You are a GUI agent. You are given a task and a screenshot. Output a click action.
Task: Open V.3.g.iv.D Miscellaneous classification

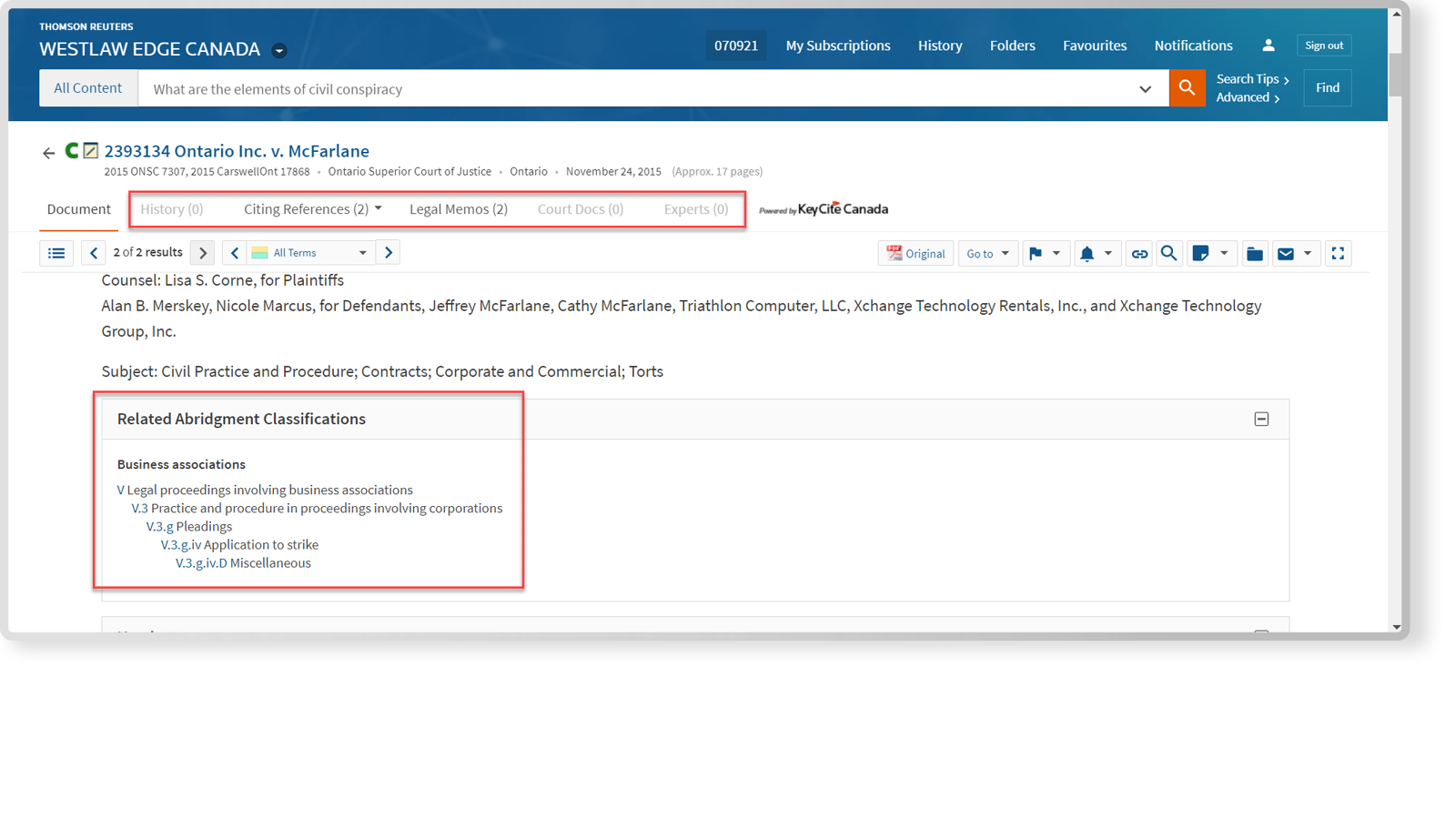coord(243,562)
